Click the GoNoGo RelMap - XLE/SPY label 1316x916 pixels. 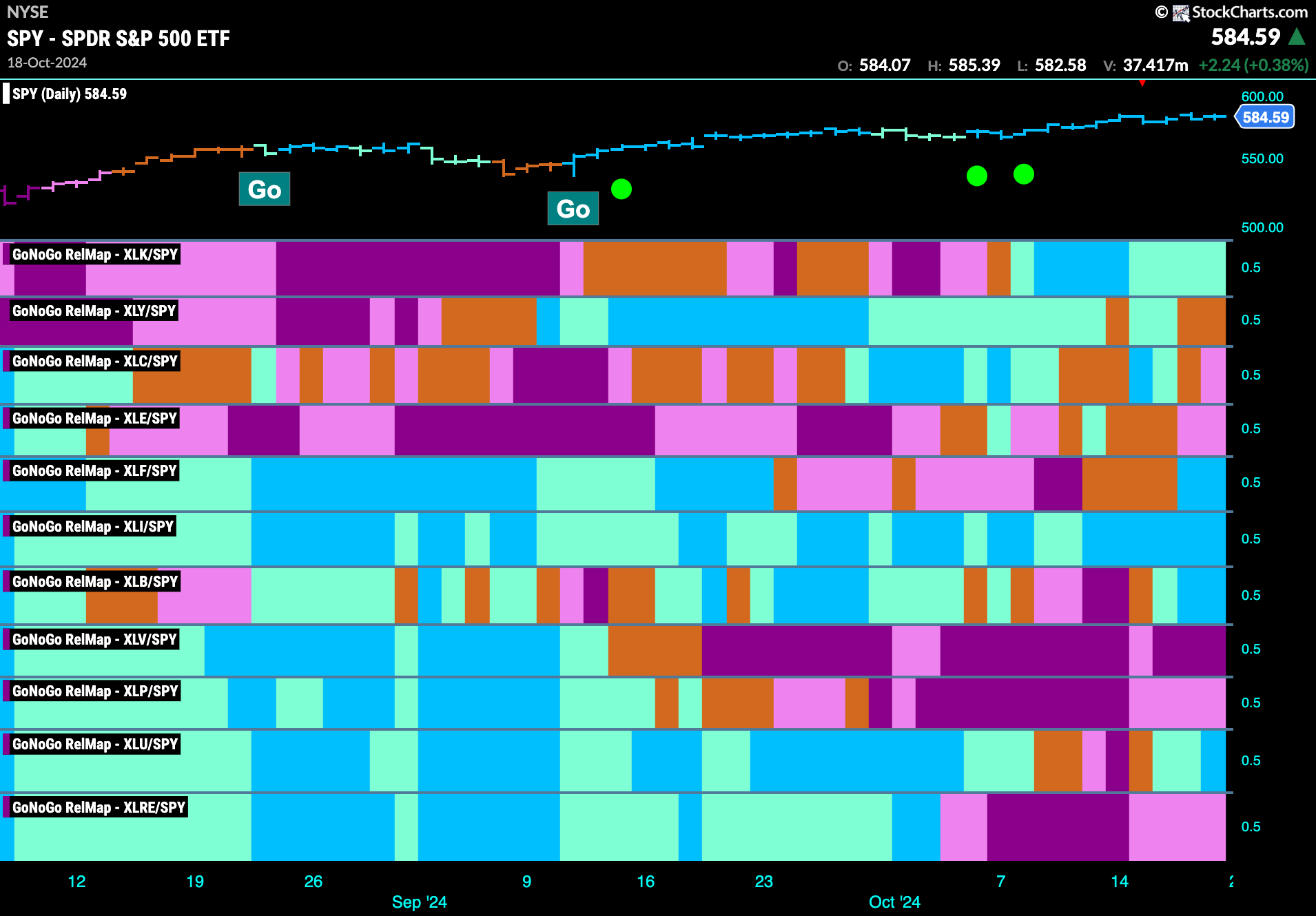click(95, 418)
